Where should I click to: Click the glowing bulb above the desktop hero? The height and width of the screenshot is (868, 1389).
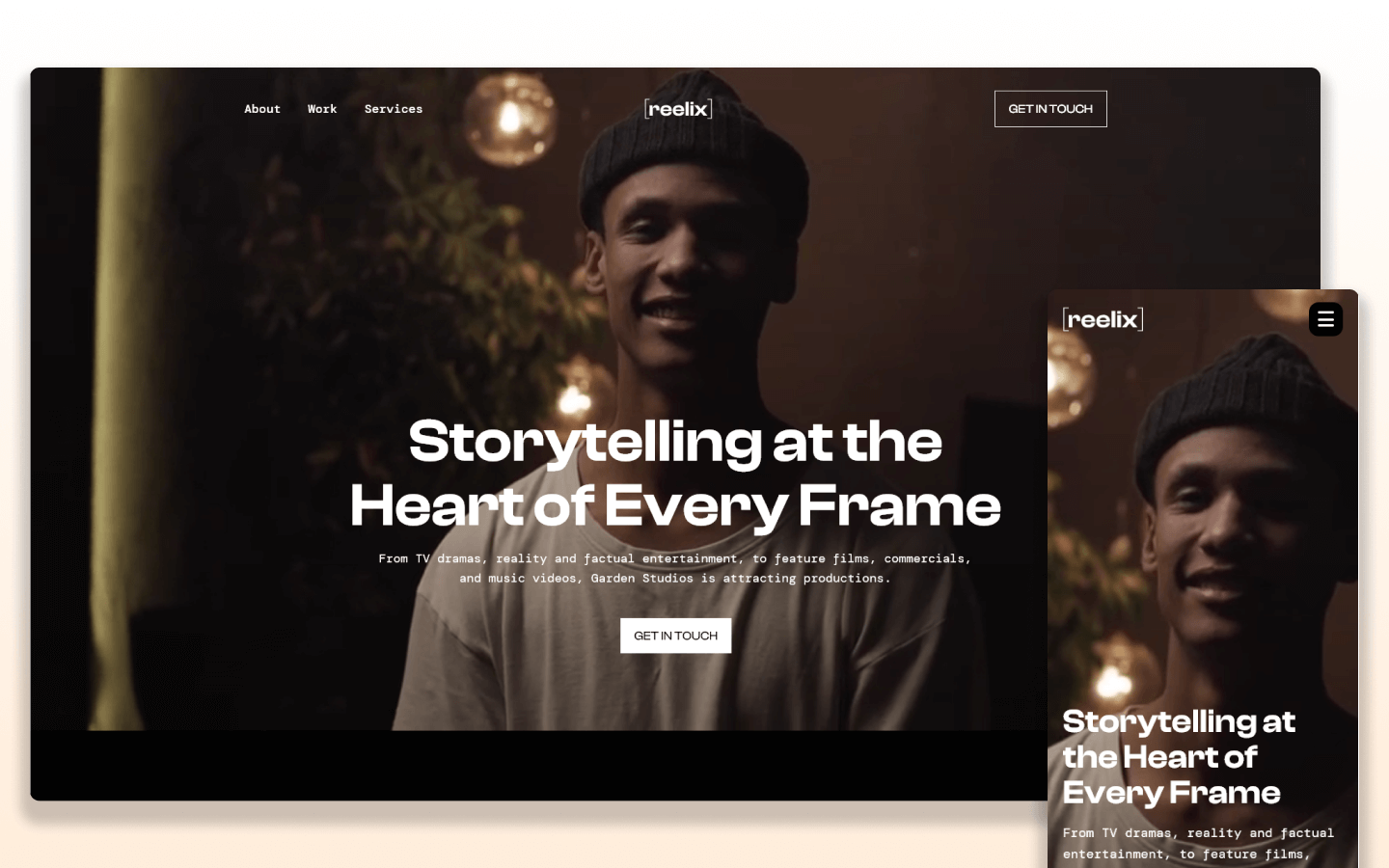[510, 119]
